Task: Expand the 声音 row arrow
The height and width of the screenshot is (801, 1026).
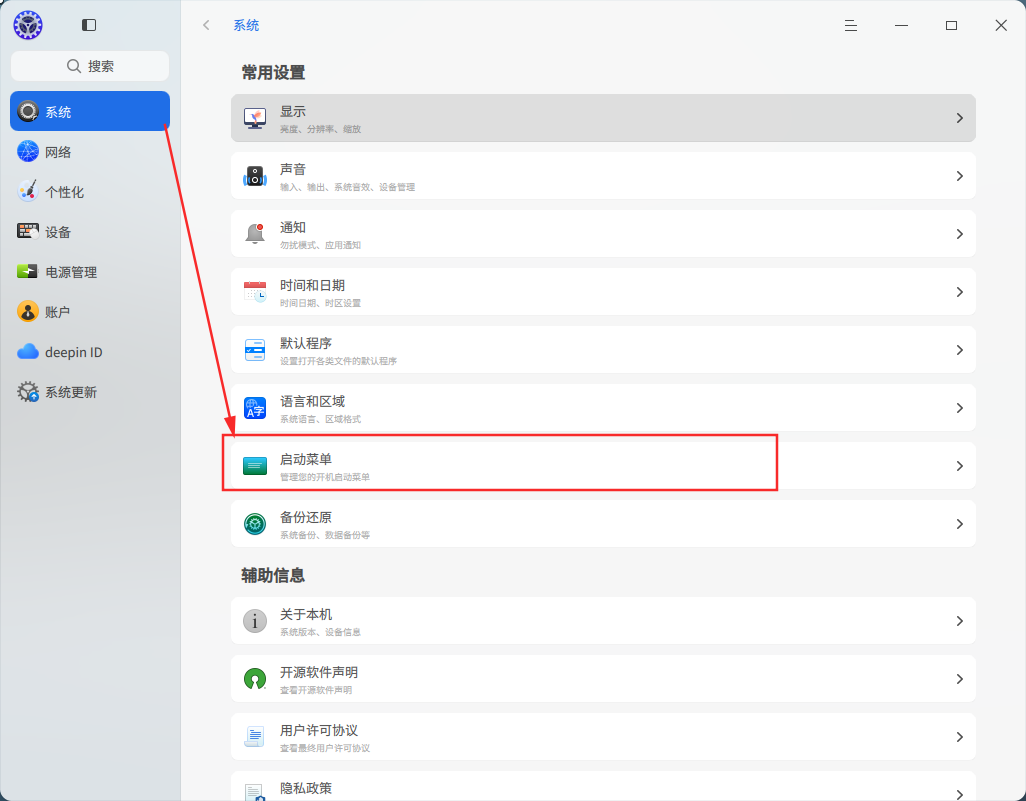Action: tap(959, 176)
